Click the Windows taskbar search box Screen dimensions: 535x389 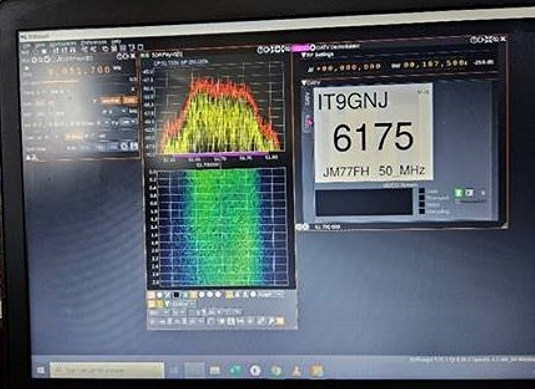click(107, 370)
